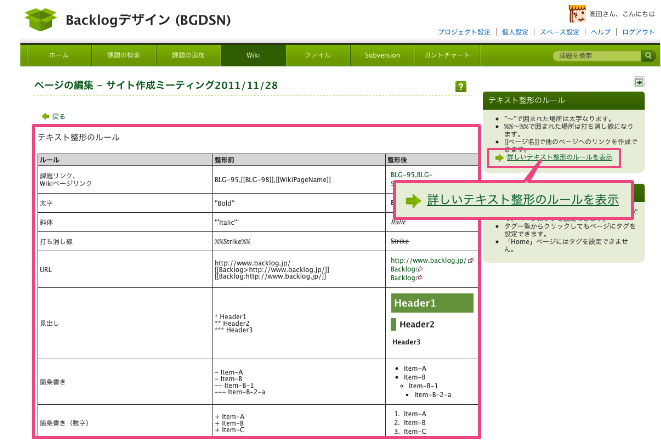Select the ルール column header
Image resolution: width=661 pixels, height=440 pixels.
click(125, 160)
